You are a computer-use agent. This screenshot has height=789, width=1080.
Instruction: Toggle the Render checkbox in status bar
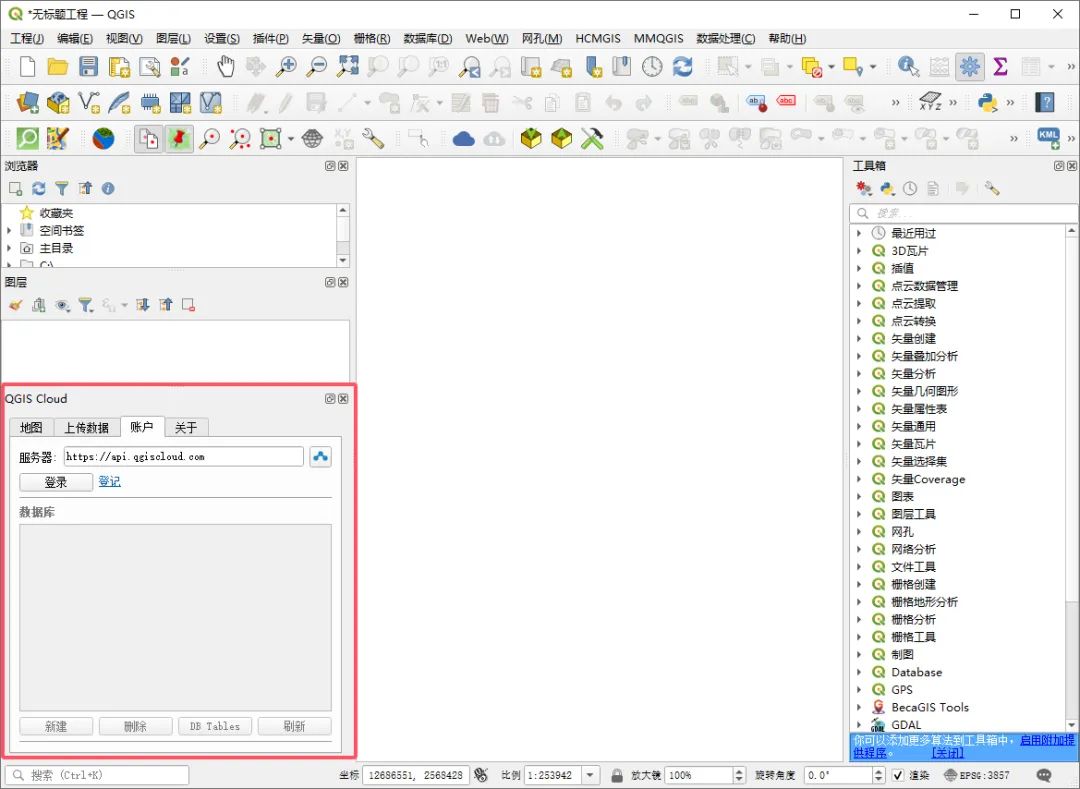[x=897, y=775]
